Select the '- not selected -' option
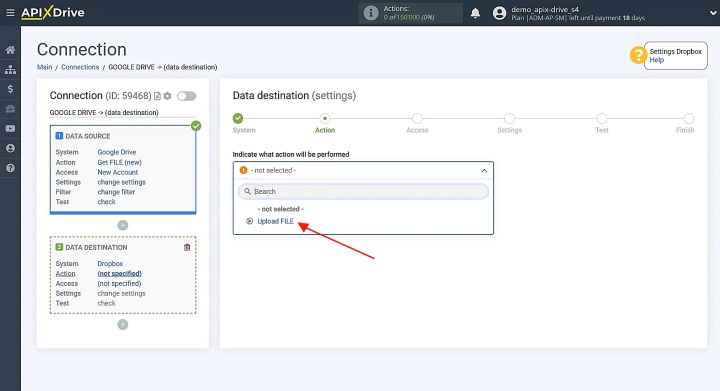Viewport: 720px width, 391px height. point(281,209)
